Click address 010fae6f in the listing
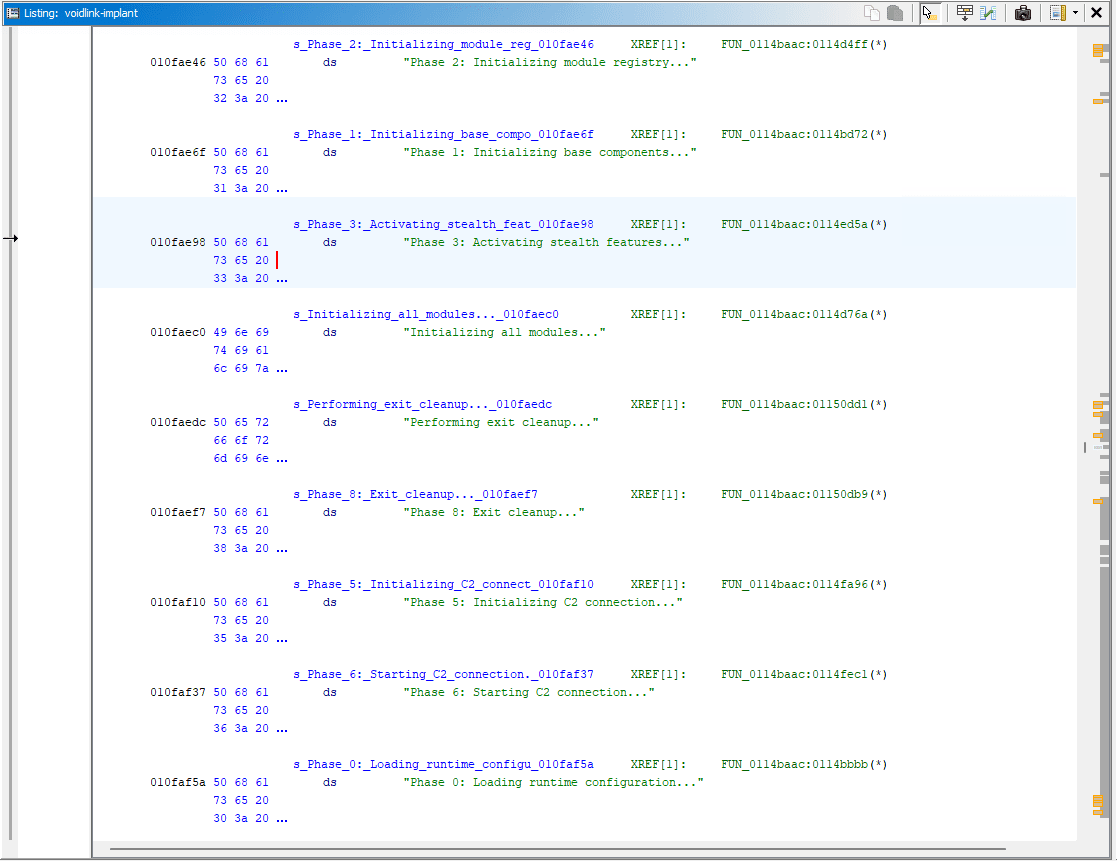This screenshot has height=861, width=1117. click(178, 152)
